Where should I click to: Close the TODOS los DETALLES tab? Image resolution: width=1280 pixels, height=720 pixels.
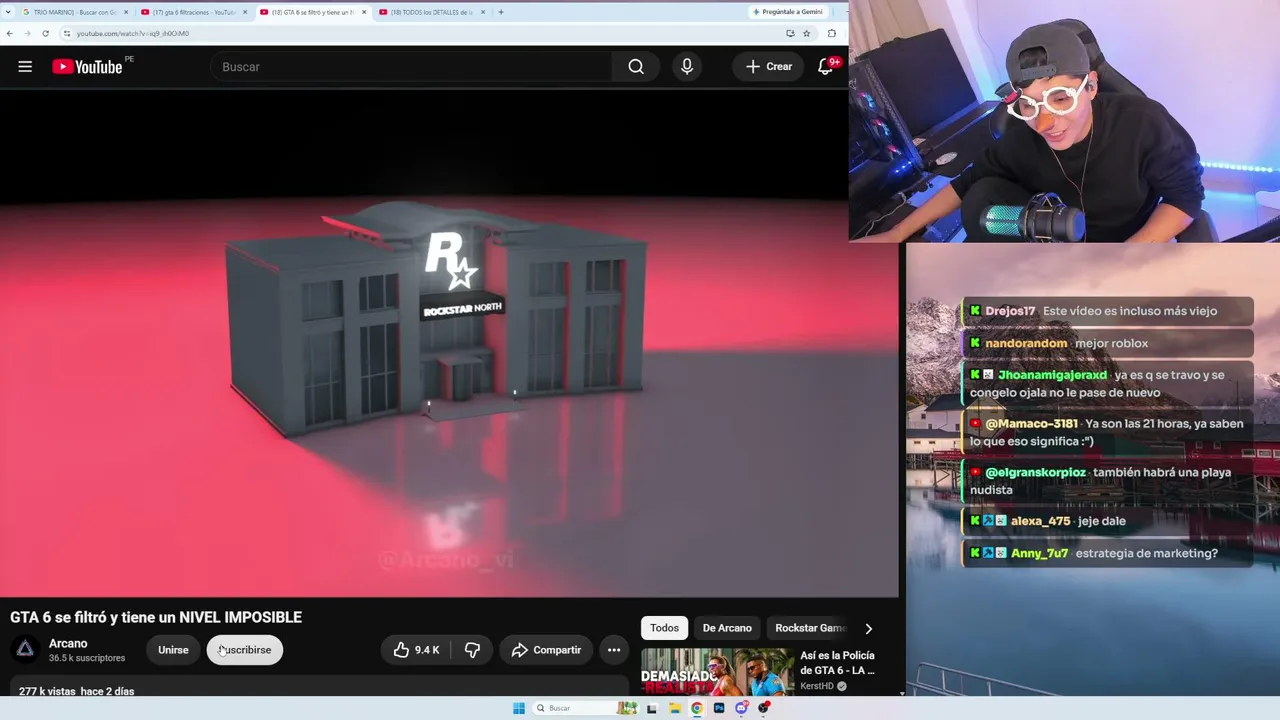(x=483, y=12)
